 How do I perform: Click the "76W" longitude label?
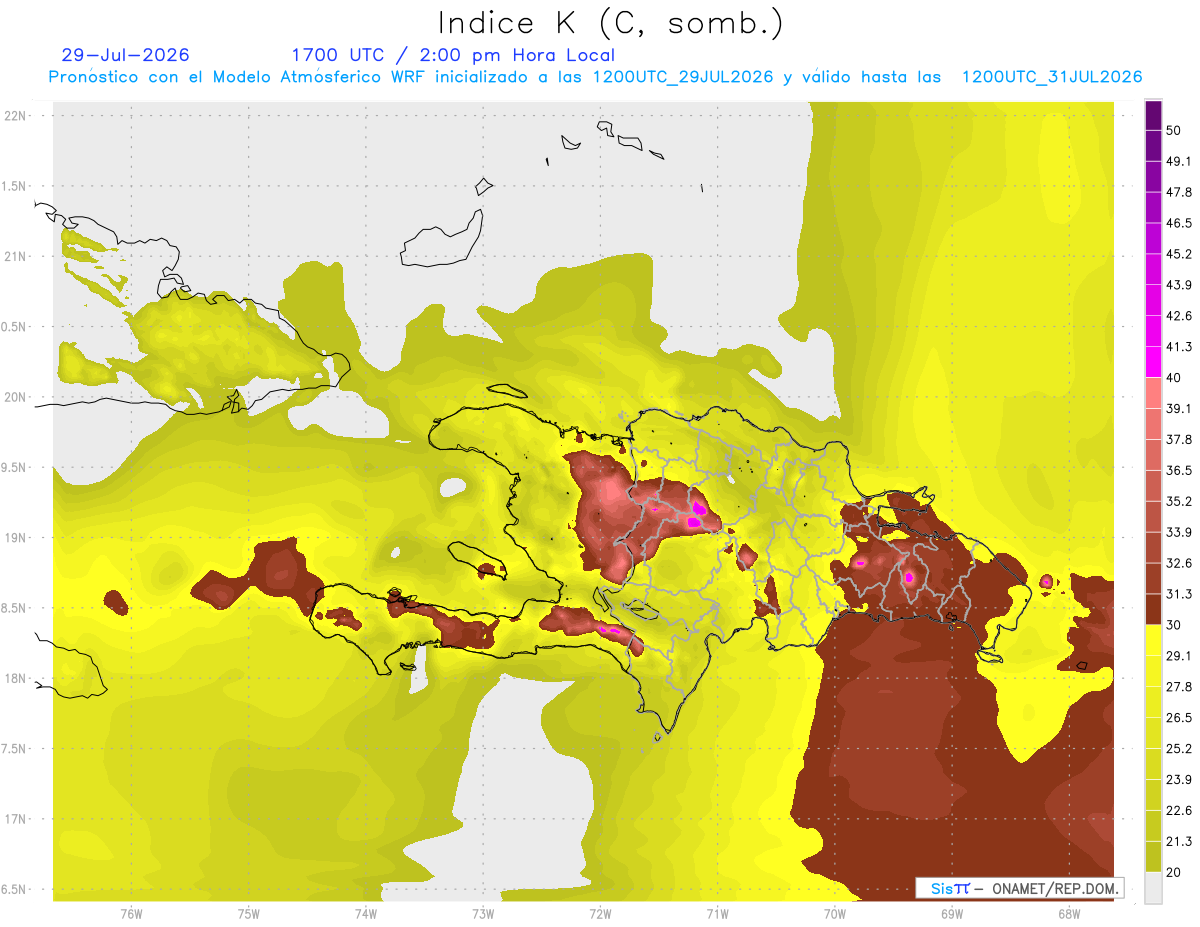131,912
